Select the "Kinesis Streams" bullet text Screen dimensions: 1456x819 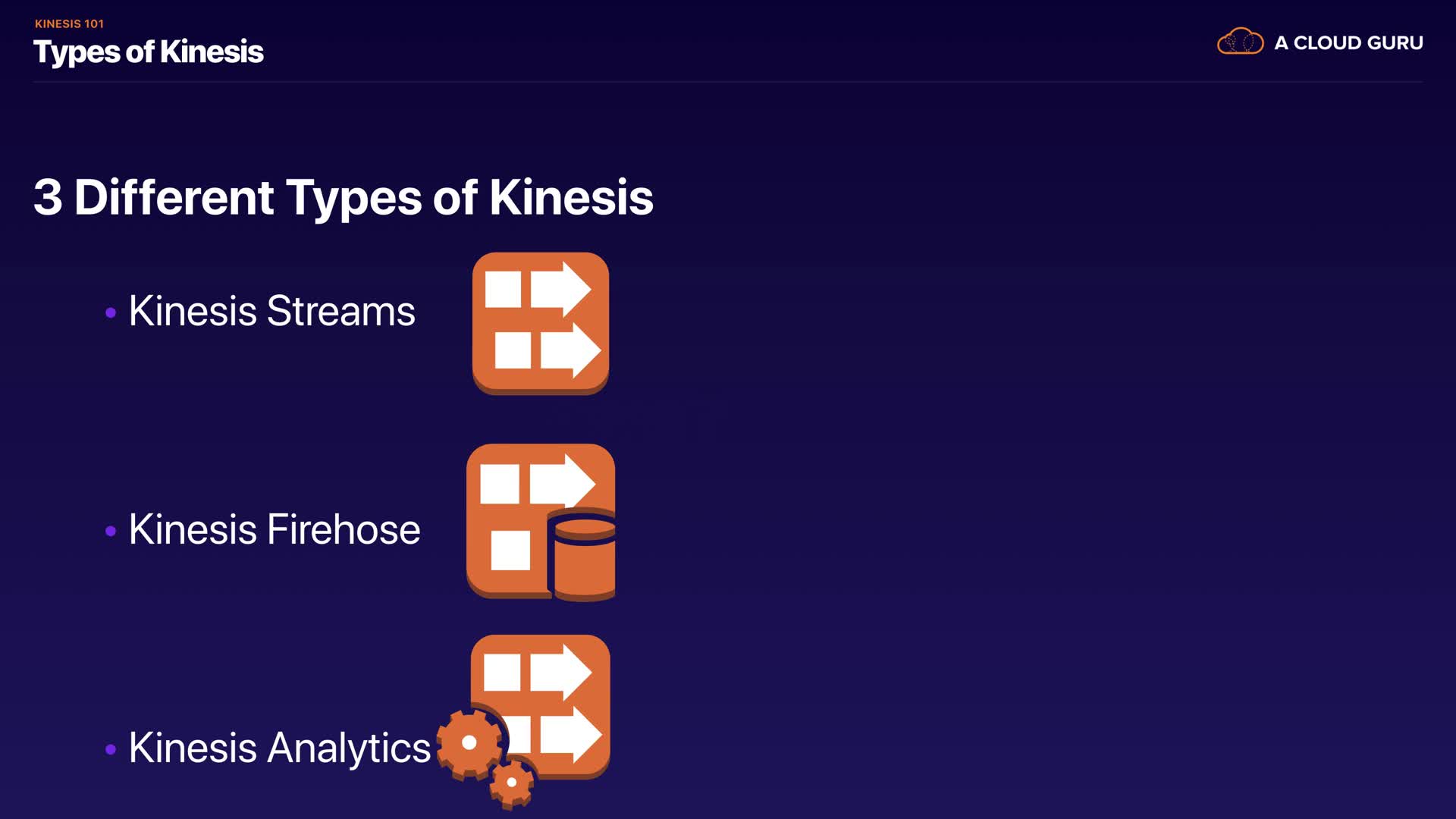pos(271,311)
